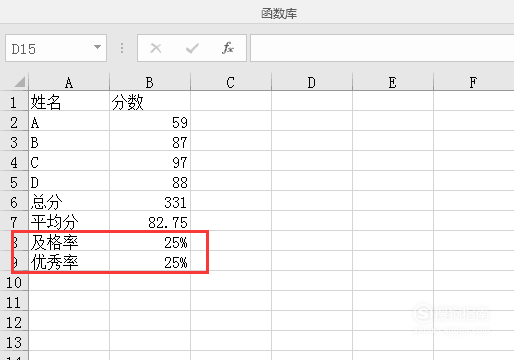Image resolution: width=514 pixels, height=360 pixels.
Task: Click into the formula bar input
Action: (x=382, y=48)
